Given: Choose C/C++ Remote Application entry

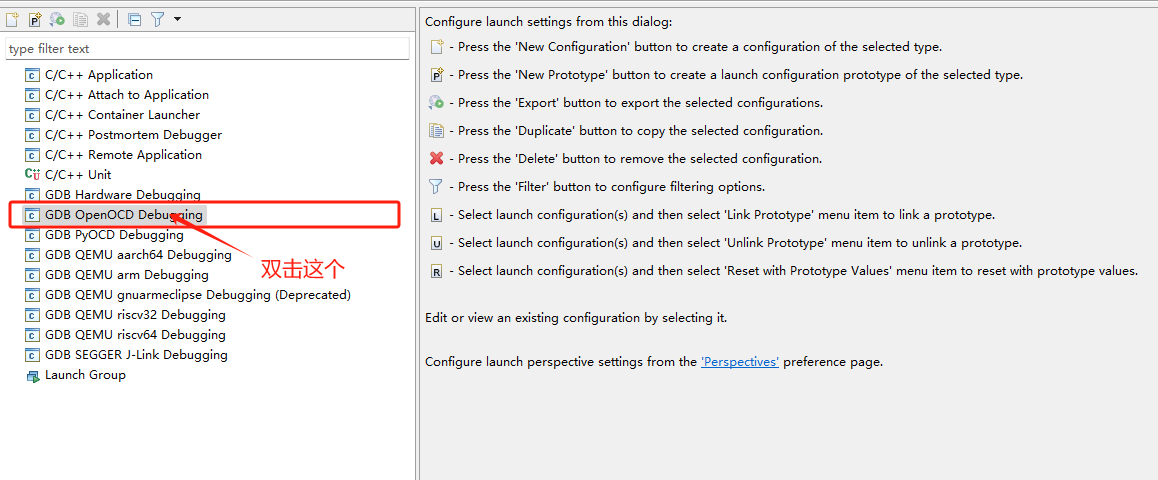Looking at the screenshot, I should coord(123,155).
